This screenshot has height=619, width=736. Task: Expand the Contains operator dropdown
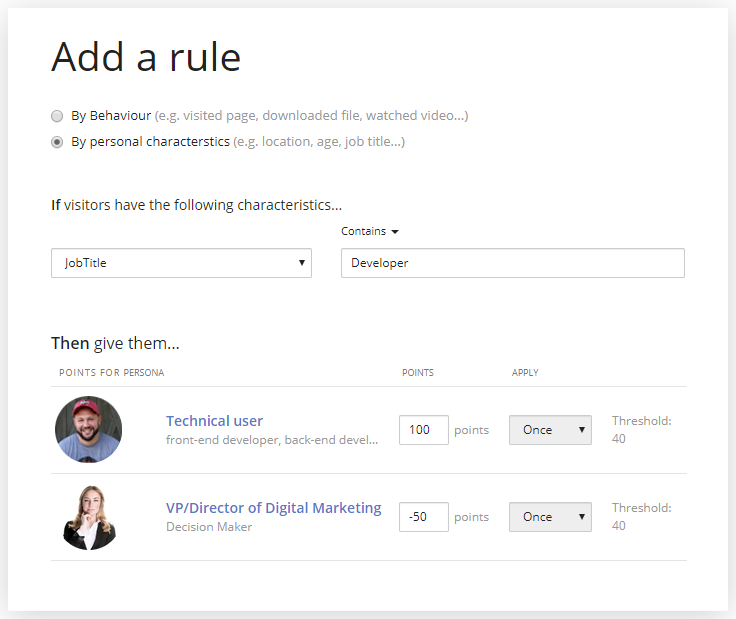coord(369,231)
